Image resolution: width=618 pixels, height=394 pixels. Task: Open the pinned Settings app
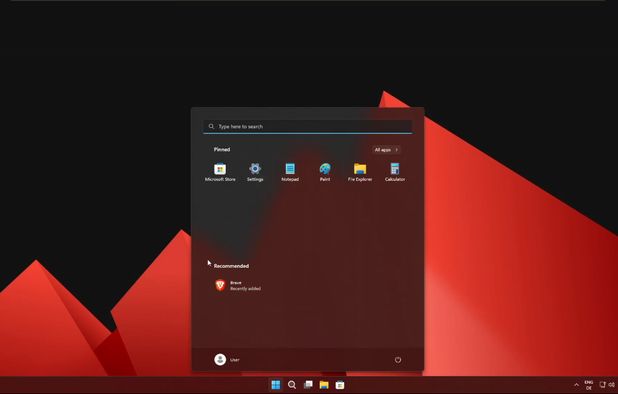pyautogui.click(x=255, y=172)
